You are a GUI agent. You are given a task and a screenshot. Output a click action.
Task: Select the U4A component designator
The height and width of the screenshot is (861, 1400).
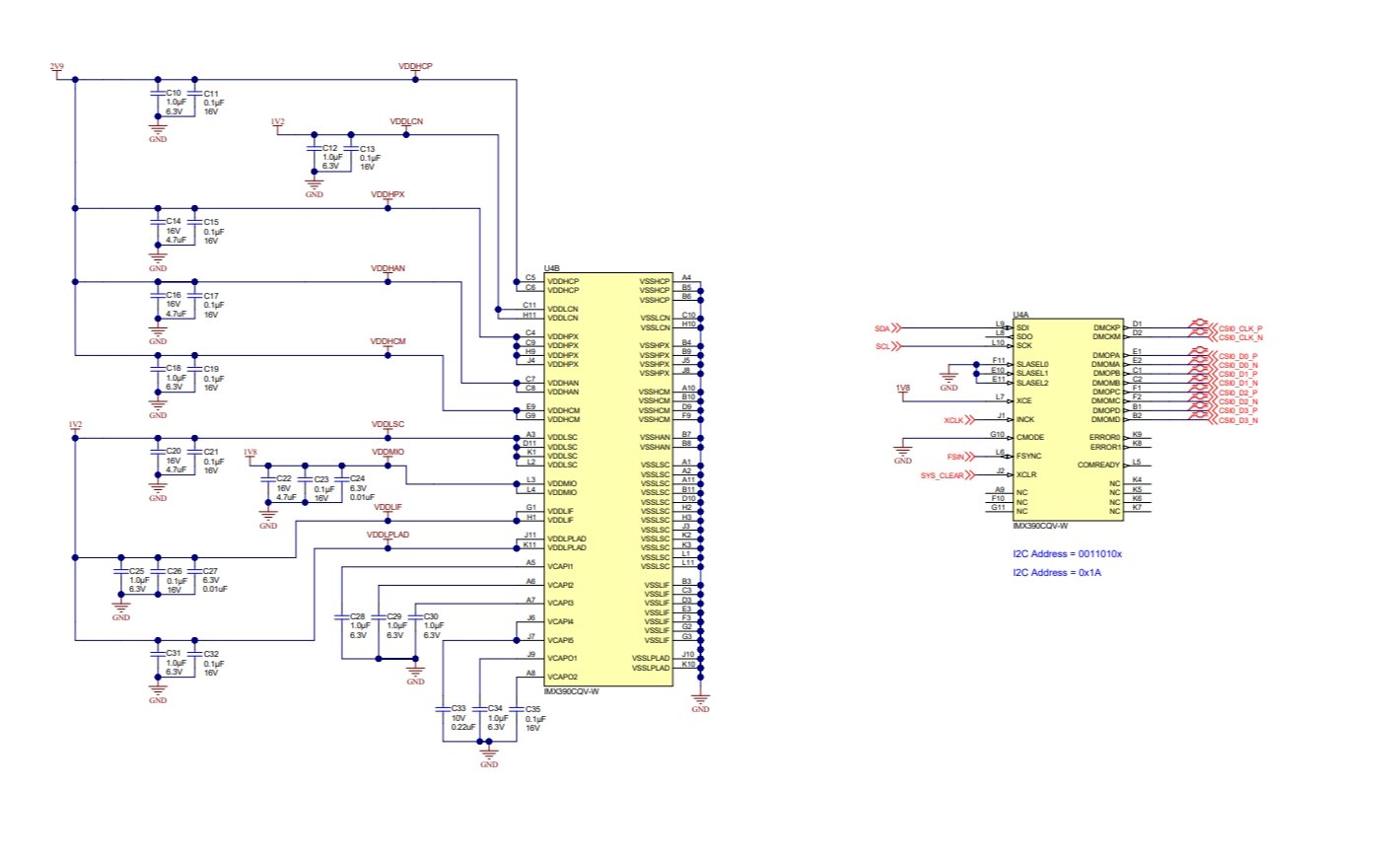(1020, 315)
